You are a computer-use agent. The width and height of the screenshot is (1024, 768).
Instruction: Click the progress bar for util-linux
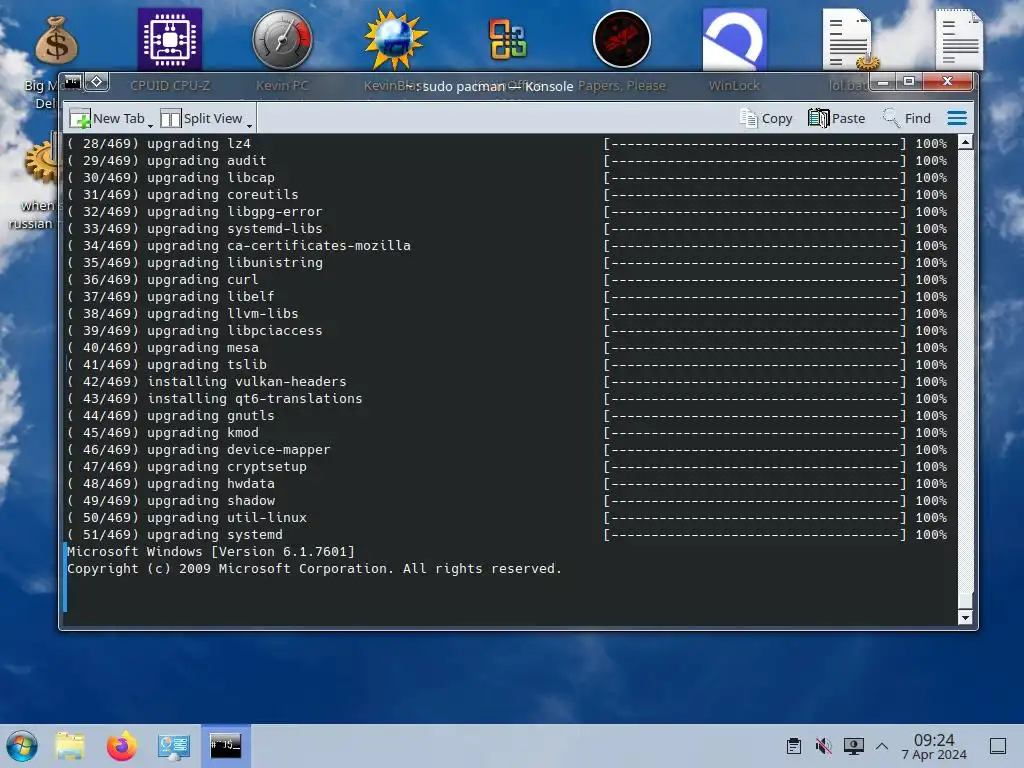pos(754,517)
